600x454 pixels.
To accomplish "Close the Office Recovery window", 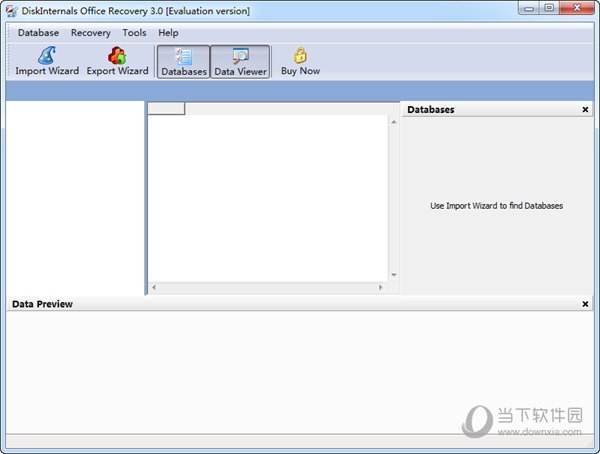I will 577,8.
